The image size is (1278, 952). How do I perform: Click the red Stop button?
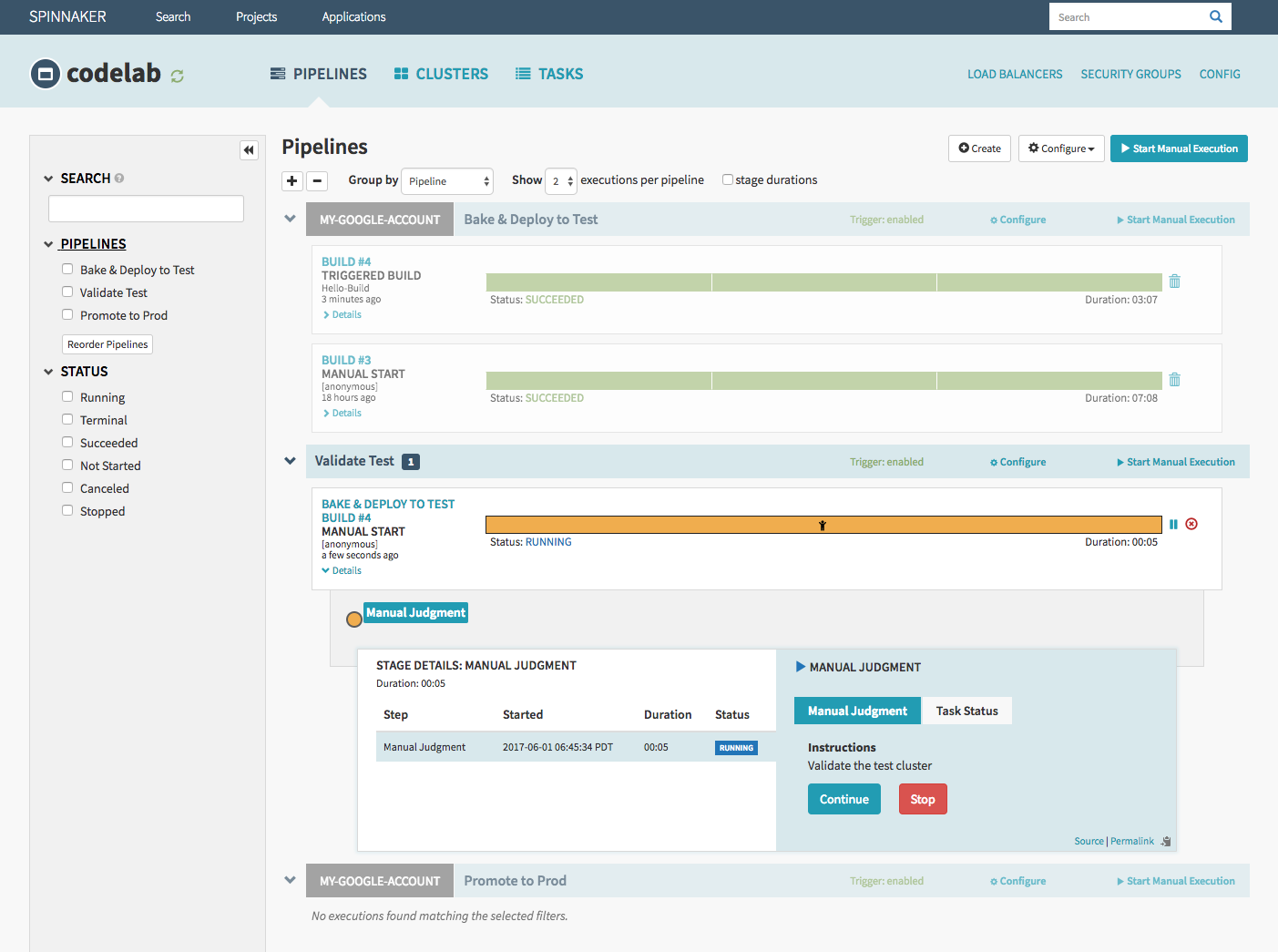click(x=923, y=799)
